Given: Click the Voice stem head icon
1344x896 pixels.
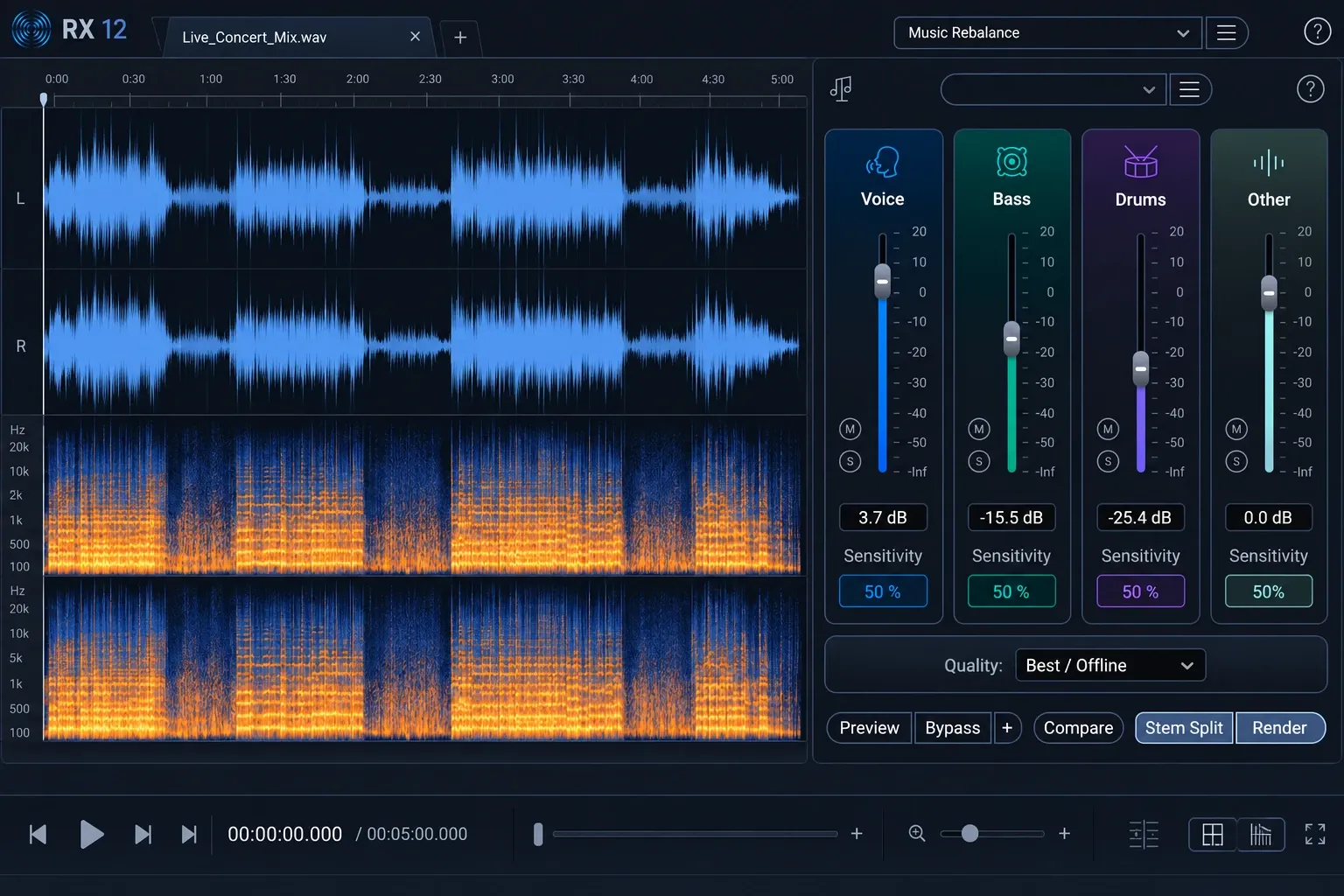Looking at the screenshot, I should pos(883,162).
